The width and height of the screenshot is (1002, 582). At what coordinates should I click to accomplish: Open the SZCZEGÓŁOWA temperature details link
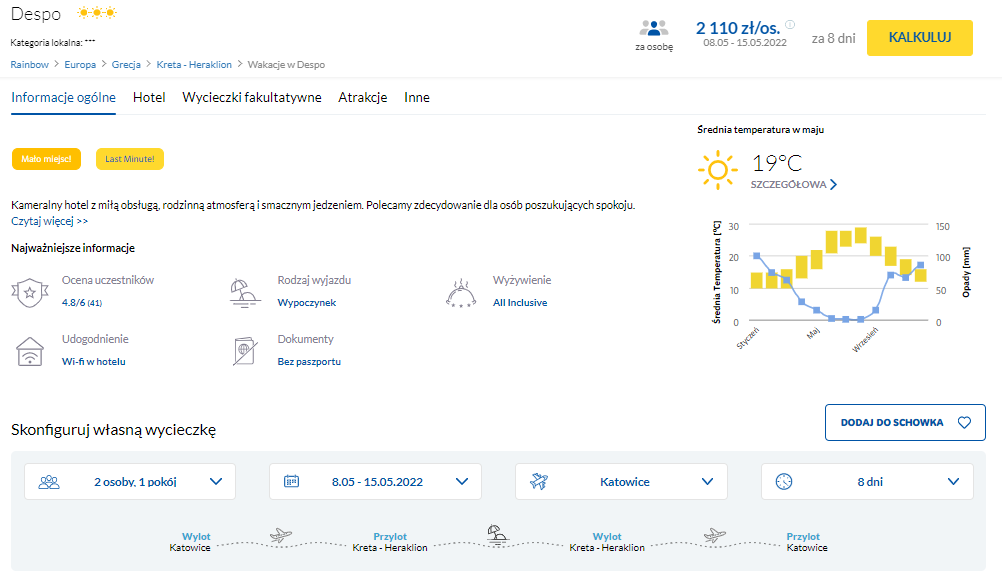[794, 184]
